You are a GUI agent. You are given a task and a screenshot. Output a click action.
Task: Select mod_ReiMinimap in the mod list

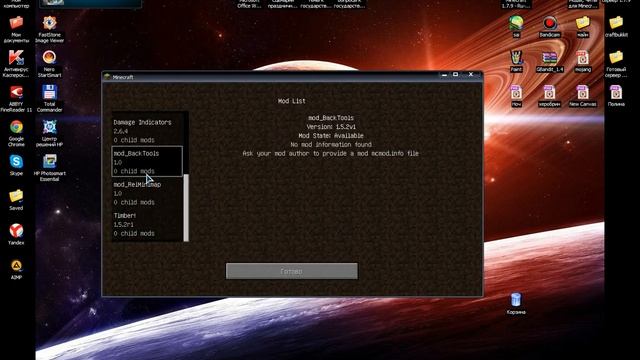(x=147, y=193)
